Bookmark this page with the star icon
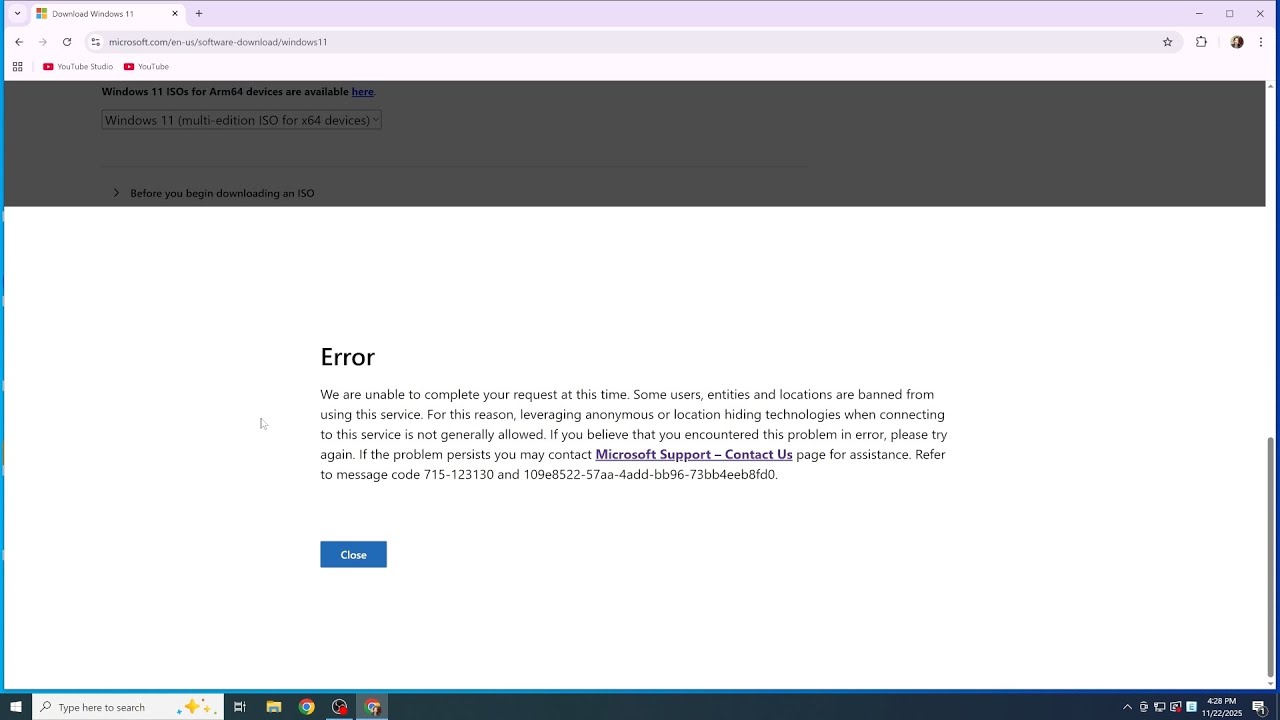Viewport: 1280px width, 720px height. pyautogui.click(x=1167, y=42)
